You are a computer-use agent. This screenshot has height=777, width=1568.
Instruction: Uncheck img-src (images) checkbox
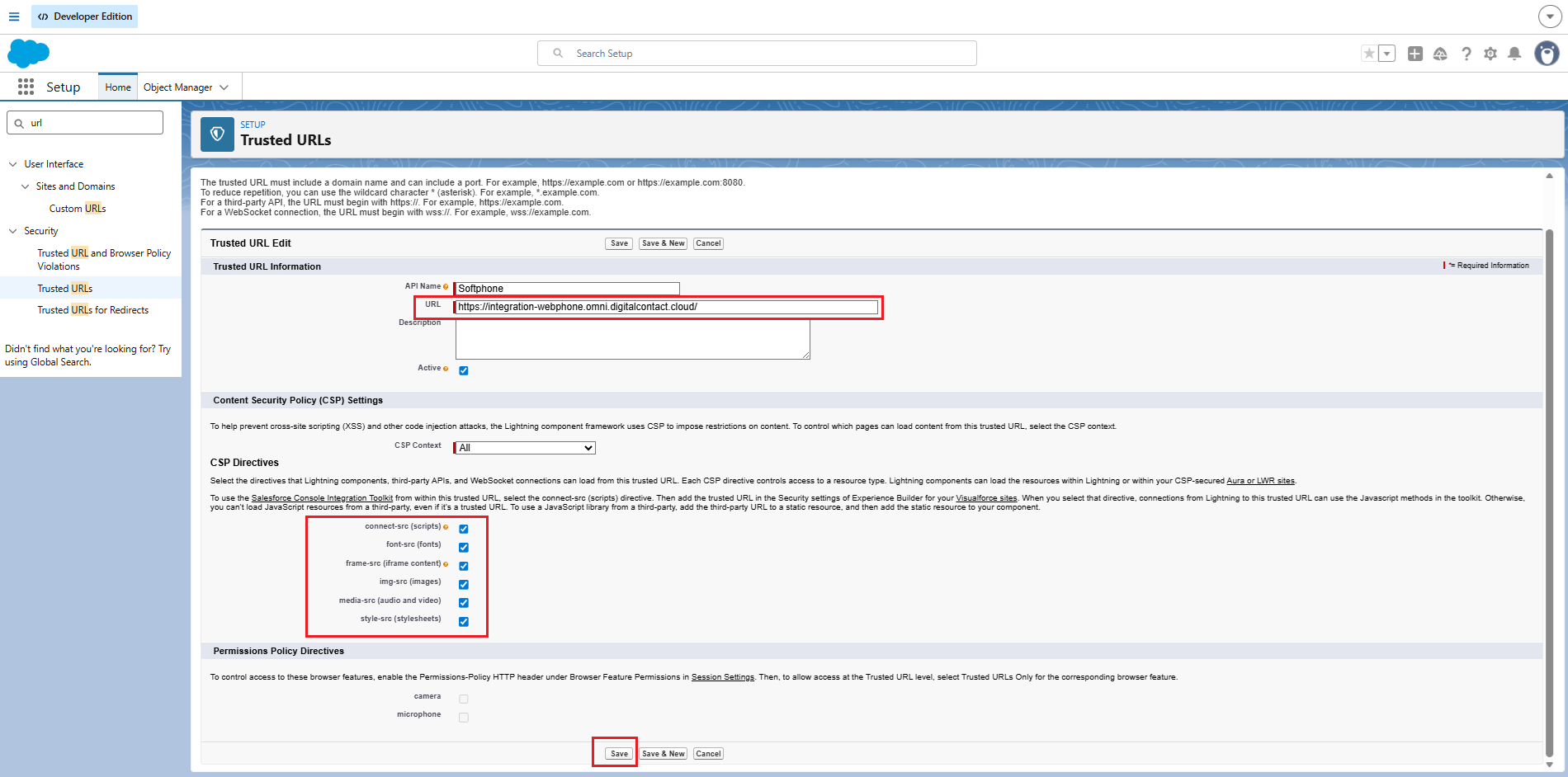pyautogui.click(x=464, y=584)
